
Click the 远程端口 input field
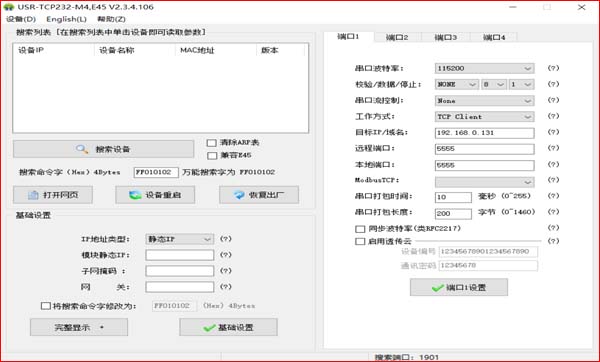point(484,149)
